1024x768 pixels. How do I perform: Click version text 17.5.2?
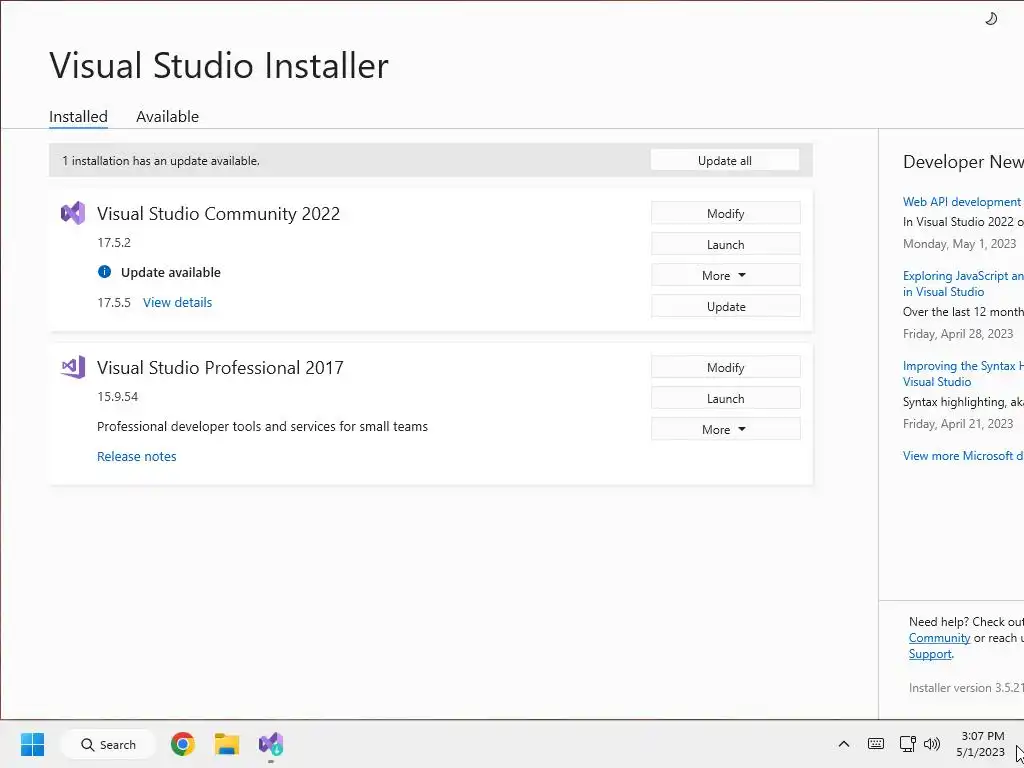tap(114, 242)
